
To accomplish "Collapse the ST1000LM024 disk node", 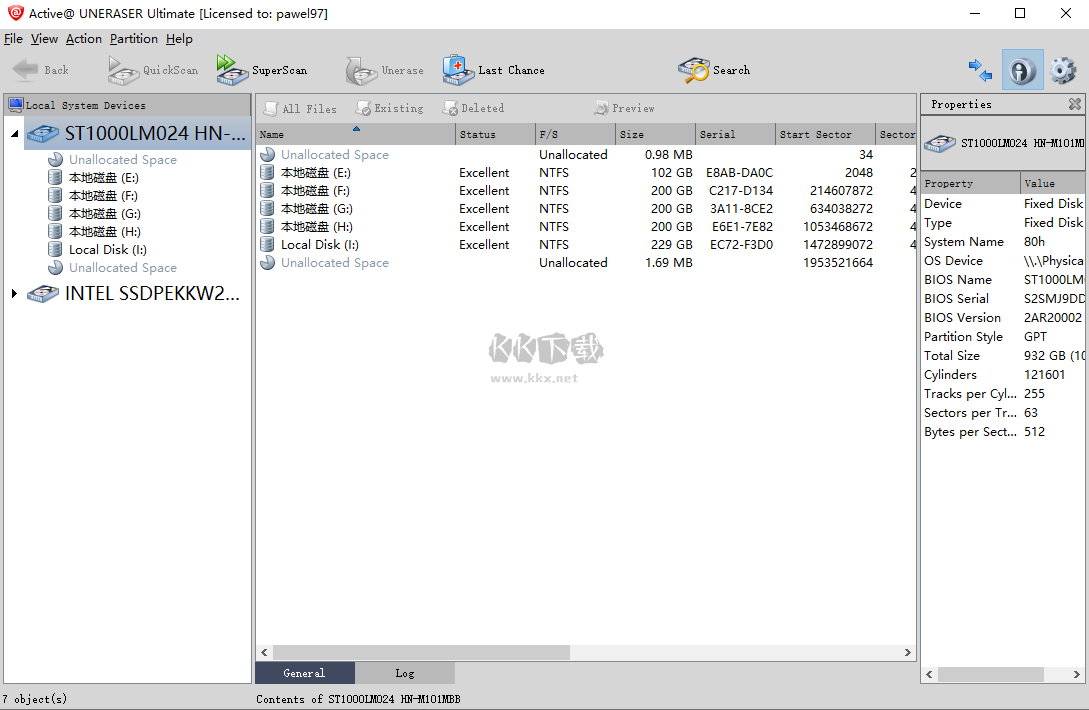I will click(x=15, y=133).
